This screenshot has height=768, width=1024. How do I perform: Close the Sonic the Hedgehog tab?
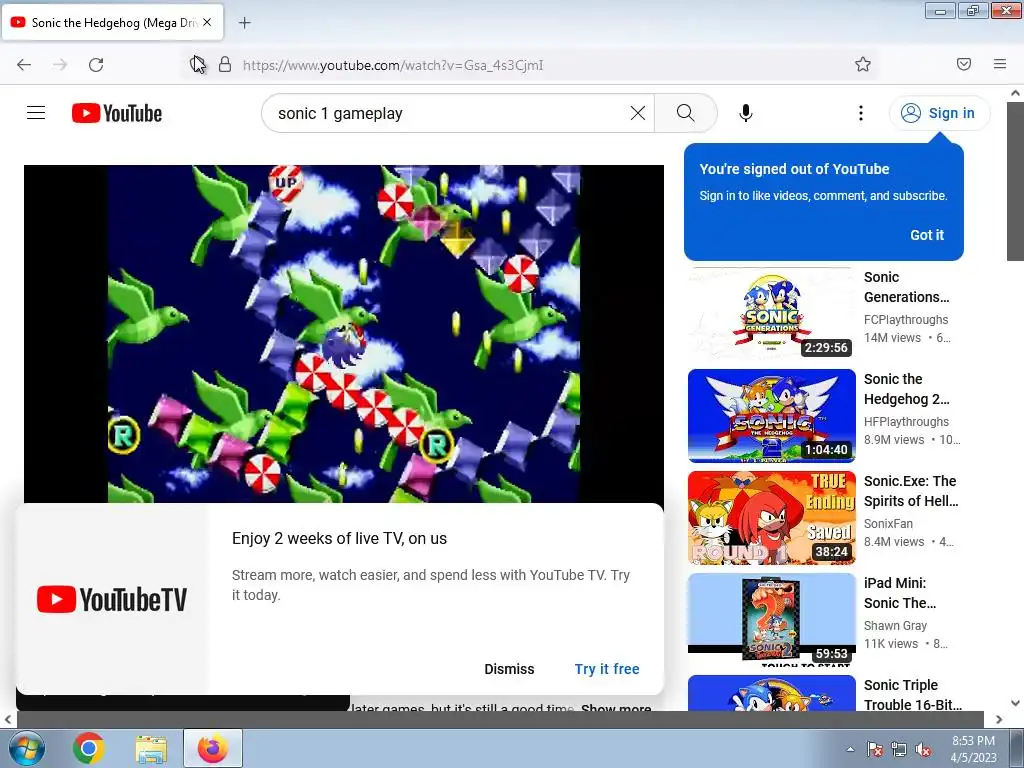(207, 22)
